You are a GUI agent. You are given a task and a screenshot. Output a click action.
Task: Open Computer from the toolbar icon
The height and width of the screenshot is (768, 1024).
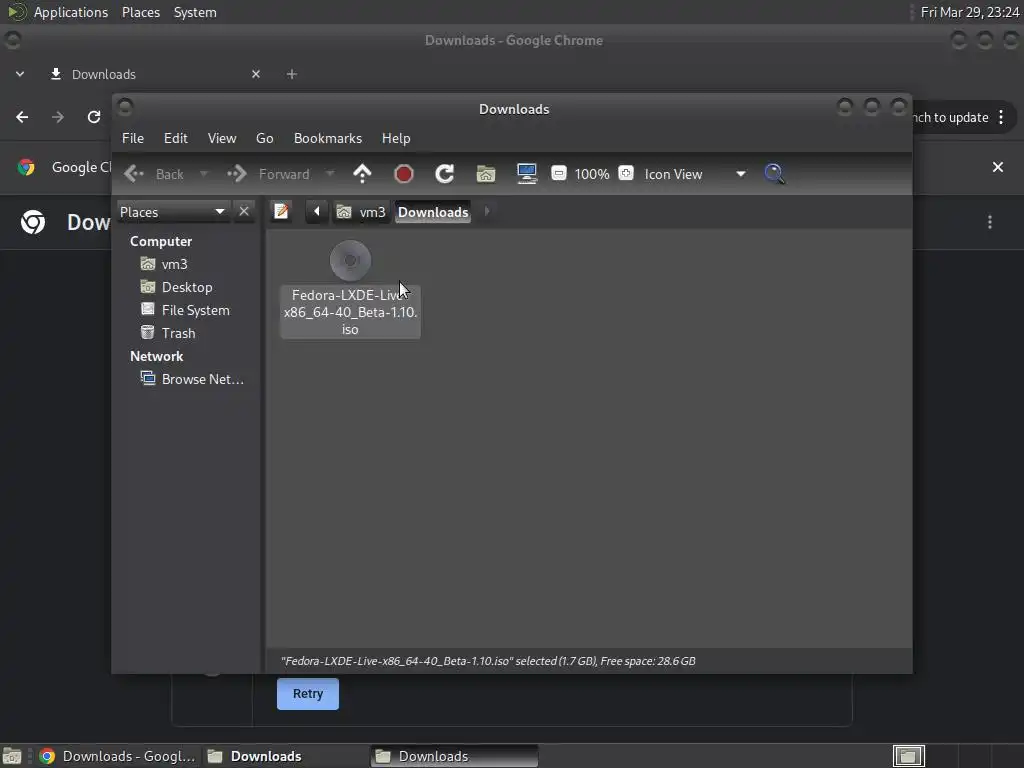[527, 174]
